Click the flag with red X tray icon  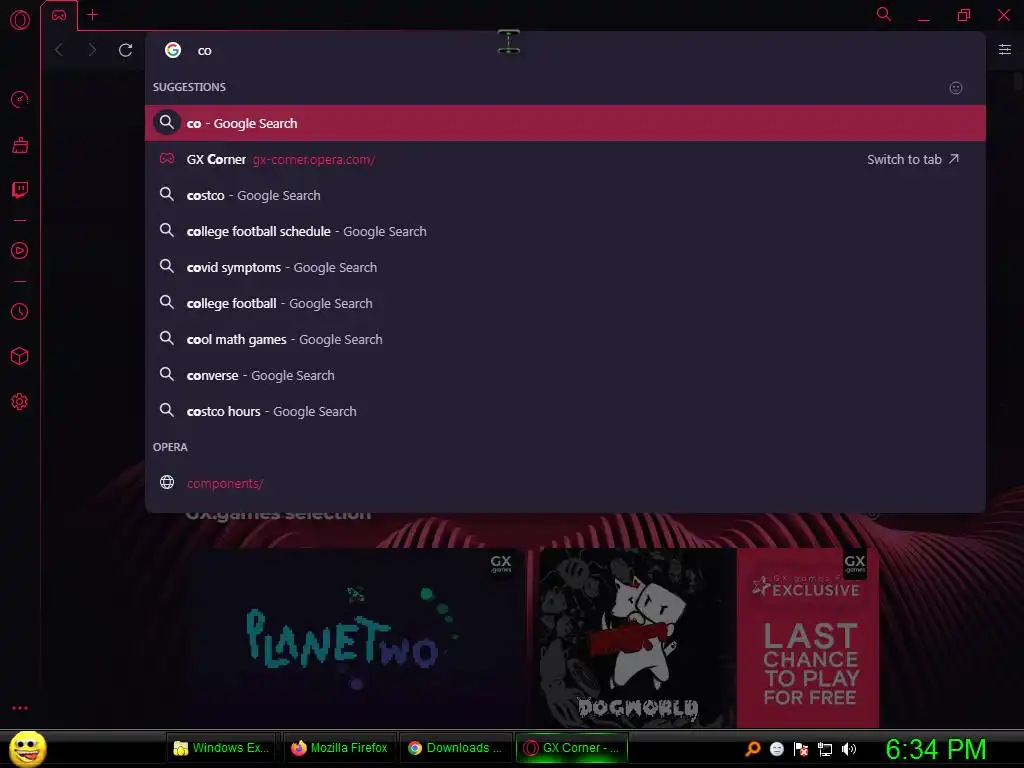coord(801,749)
